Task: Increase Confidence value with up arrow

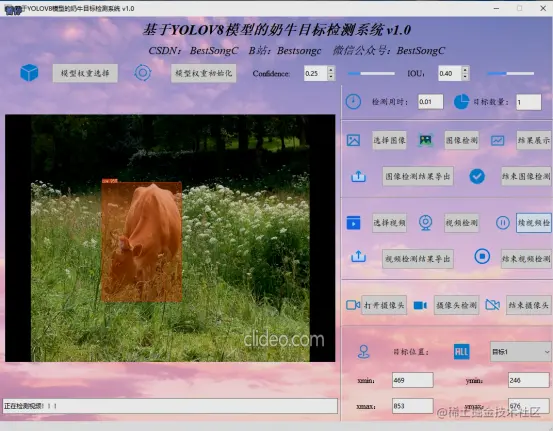Action: pos(331,70)
